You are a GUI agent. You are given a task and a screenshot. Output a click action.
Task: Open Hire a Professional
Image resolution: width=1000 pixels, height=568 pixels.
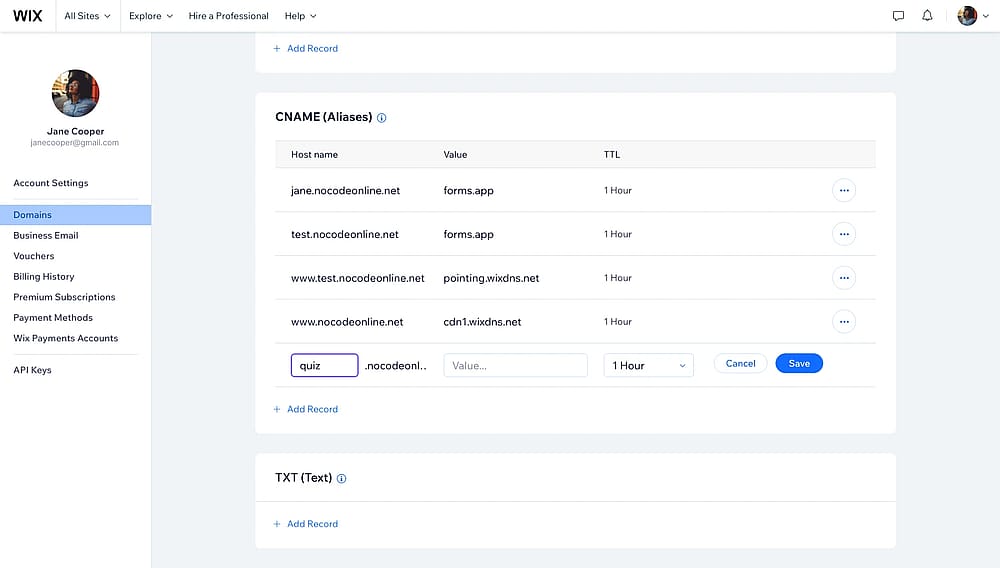pos(228,16)
